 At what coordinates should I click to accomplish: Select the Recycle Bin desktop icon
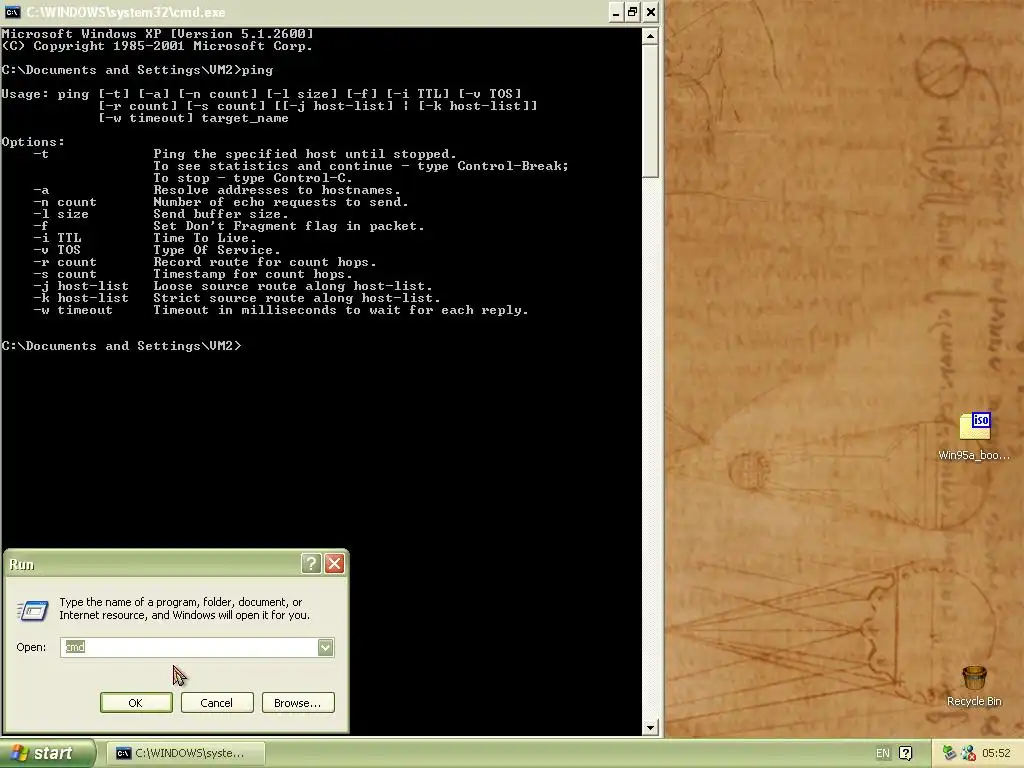[x=974, y=686]
